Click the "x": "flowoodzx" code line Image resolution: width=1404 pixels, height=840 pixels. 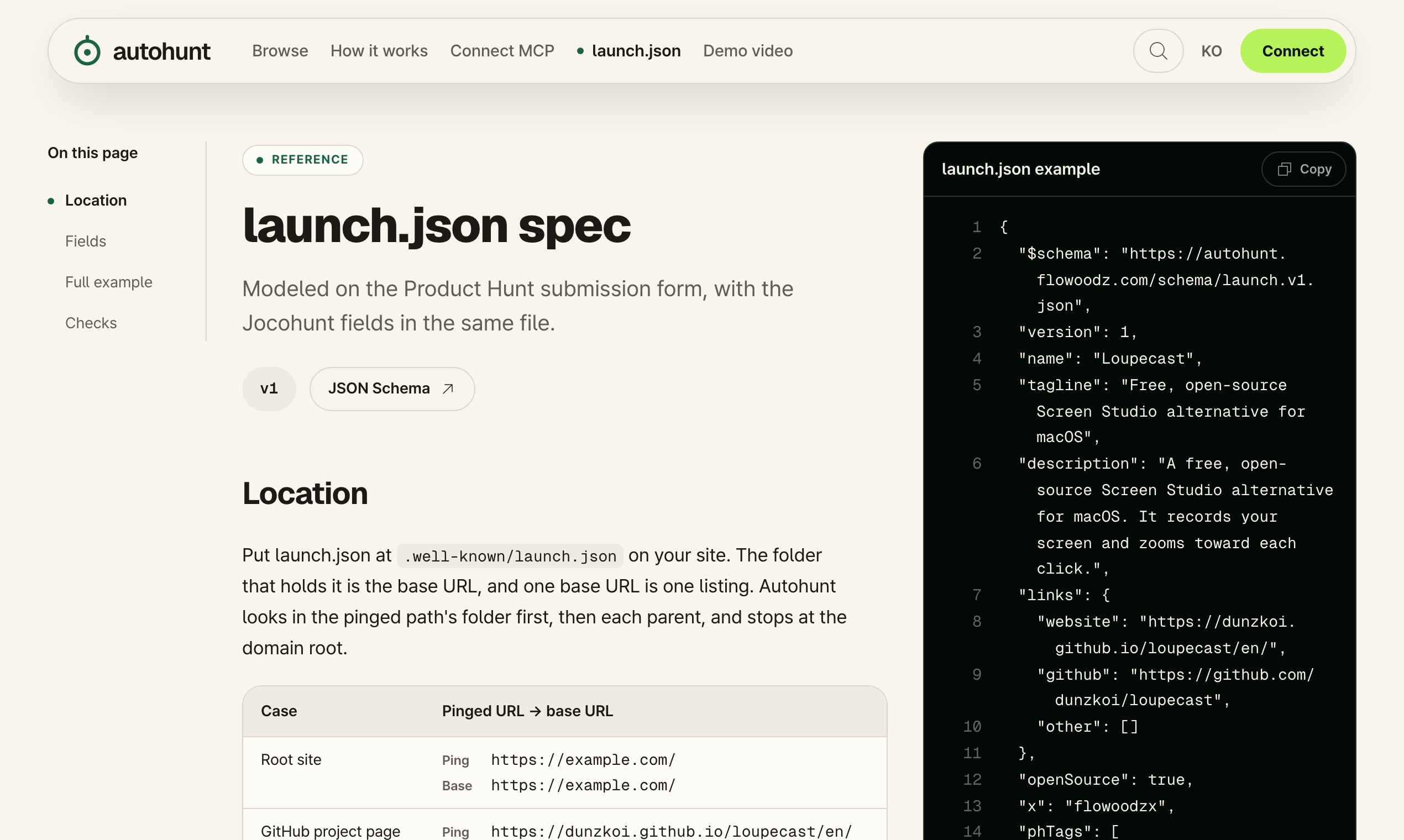(1096, 806)
